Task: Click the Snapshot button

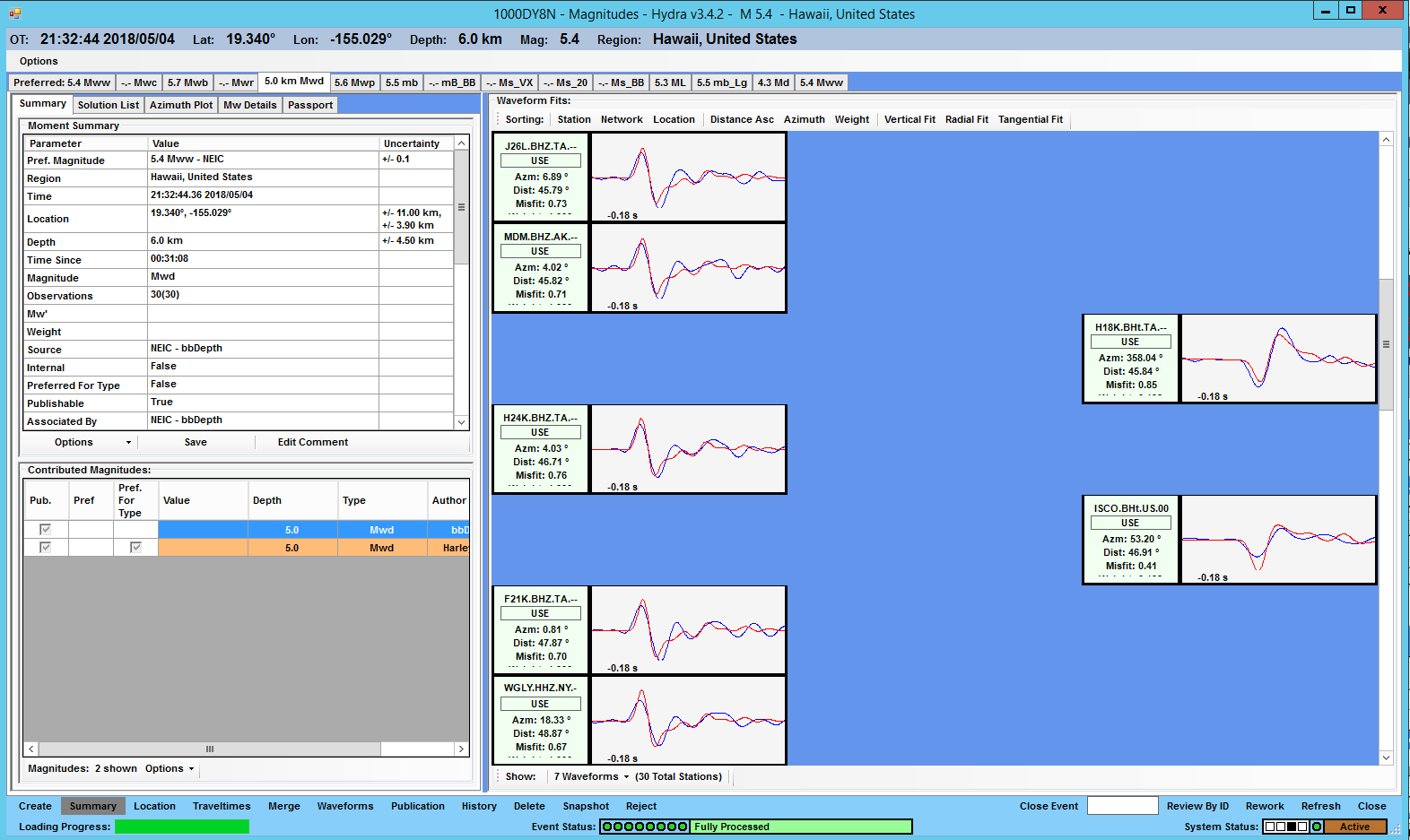Action: click(x=586, y=806)
